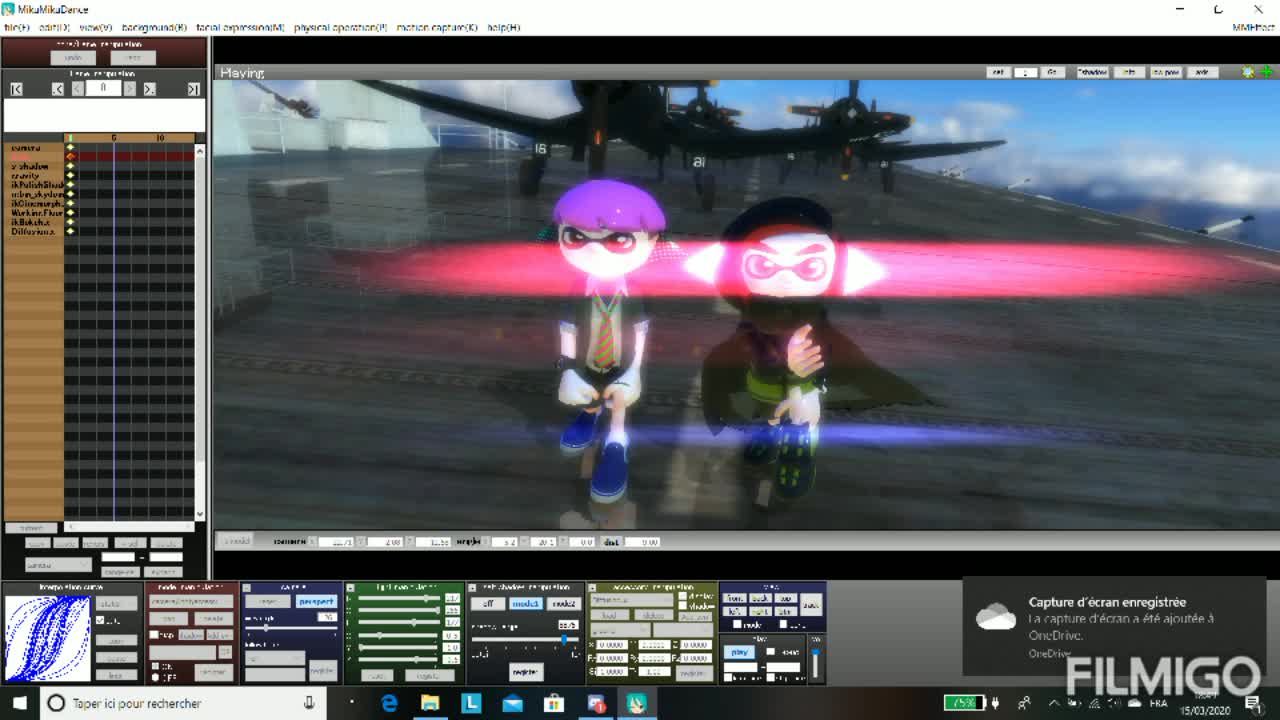Select the perspect camera view button
Image resolution: width=1280 pixels, height=720 pixels.
click(x=316, y=602)
